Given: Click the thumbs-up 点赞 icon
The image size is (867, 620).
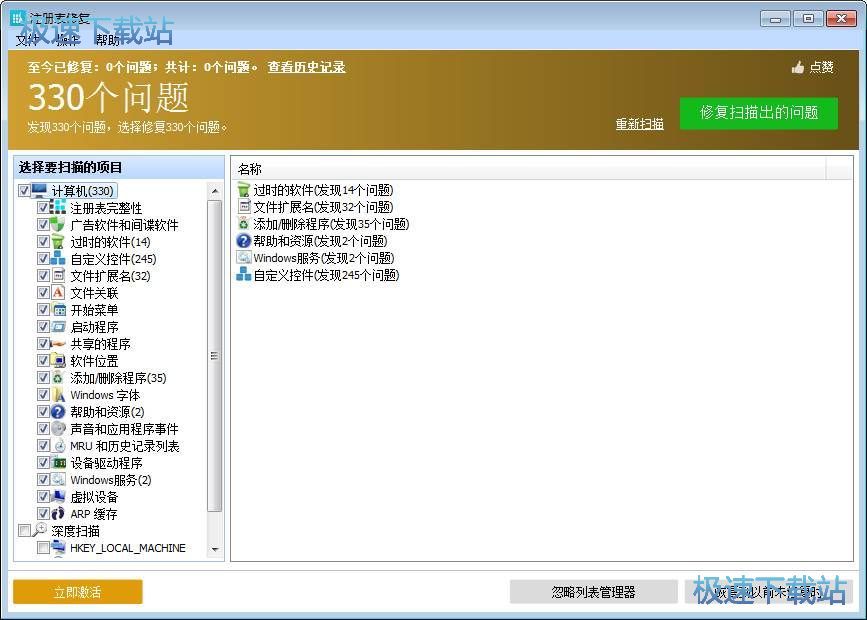Looking at the screenshot, I should [x=798, y=67].
